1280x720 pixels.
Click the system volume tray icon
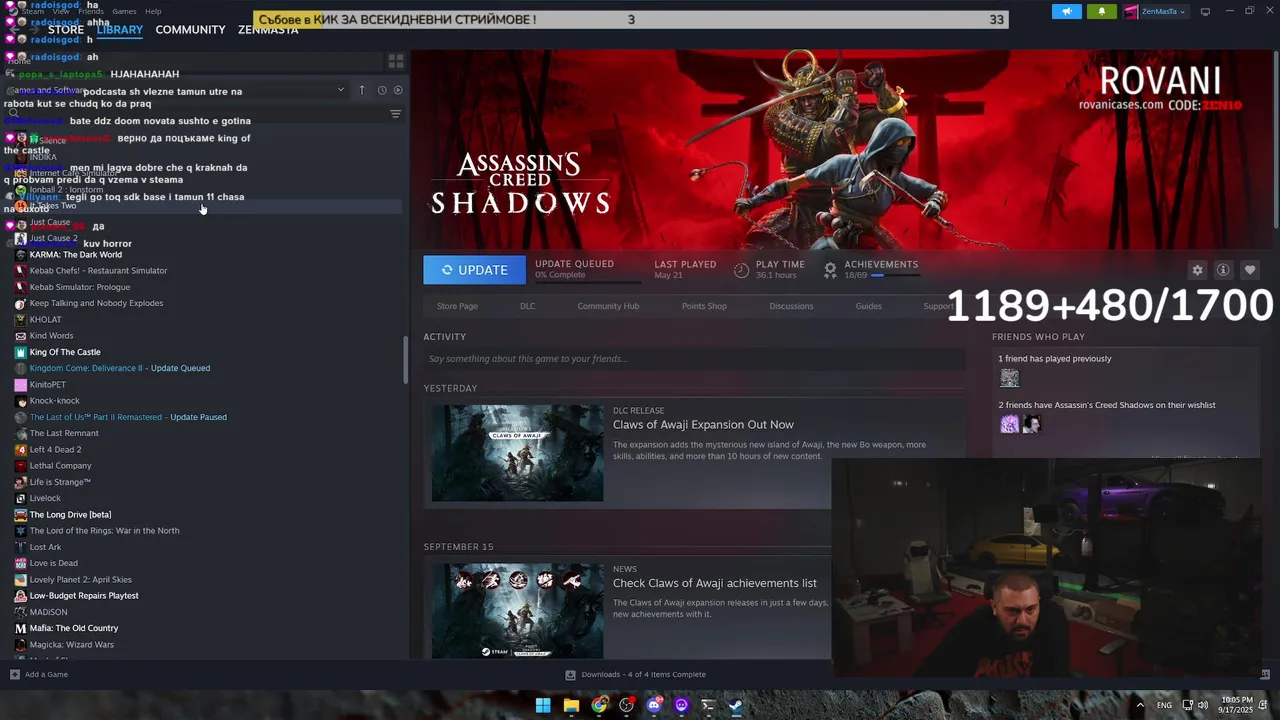tap(1203, 705)
